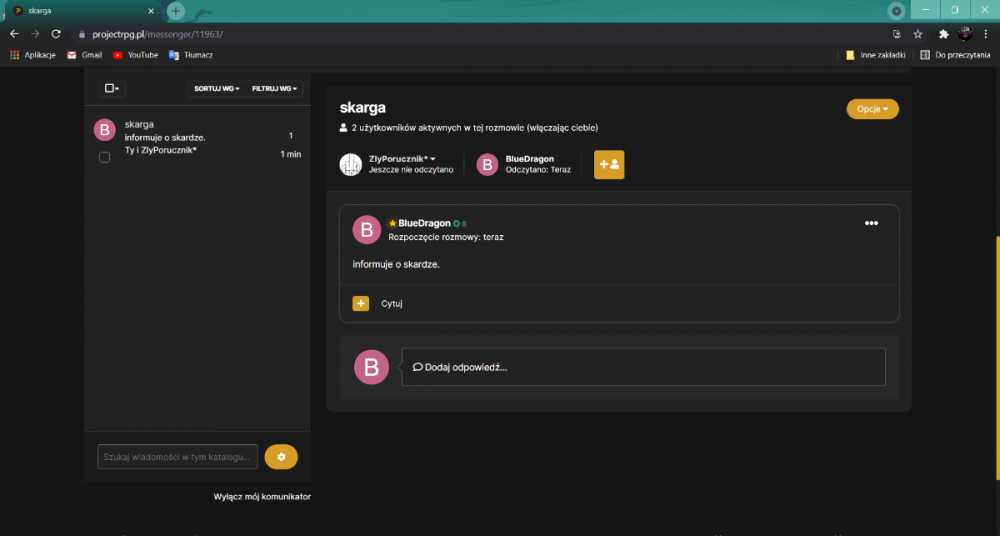Click the add user button
Image resolution: width=1000 pixels, height=536 pixels.
pos(609,165)
